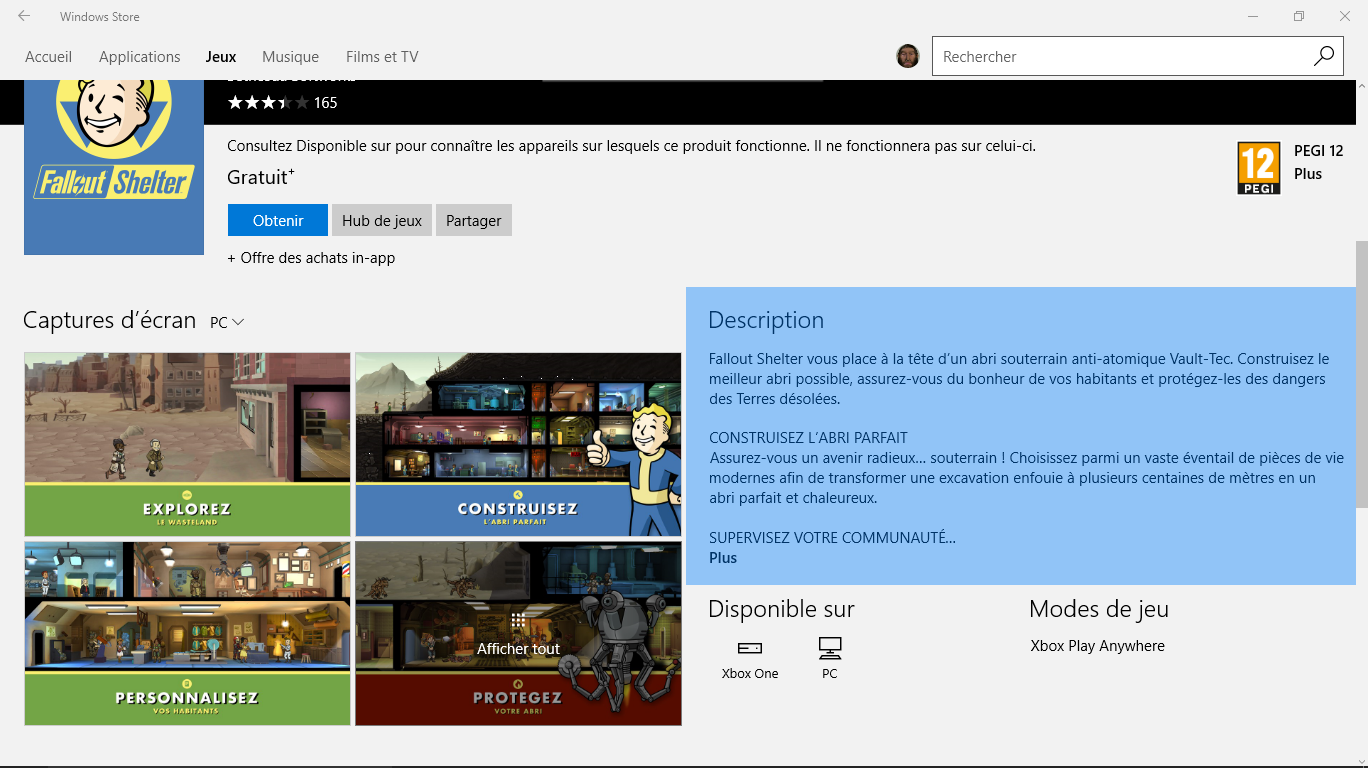Open the Construisez screenshot
The height and width of the screenshot is (768, 1368).
pyautogui.click(x=518, y=444)
